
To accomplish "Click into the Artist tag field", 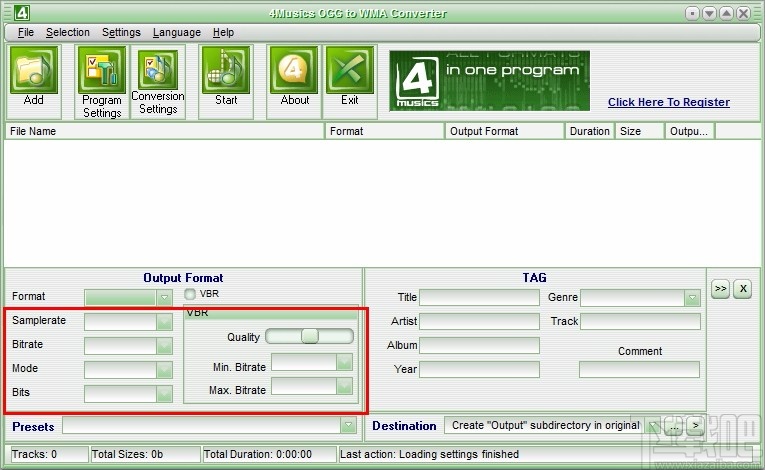I will pos(479,321).
